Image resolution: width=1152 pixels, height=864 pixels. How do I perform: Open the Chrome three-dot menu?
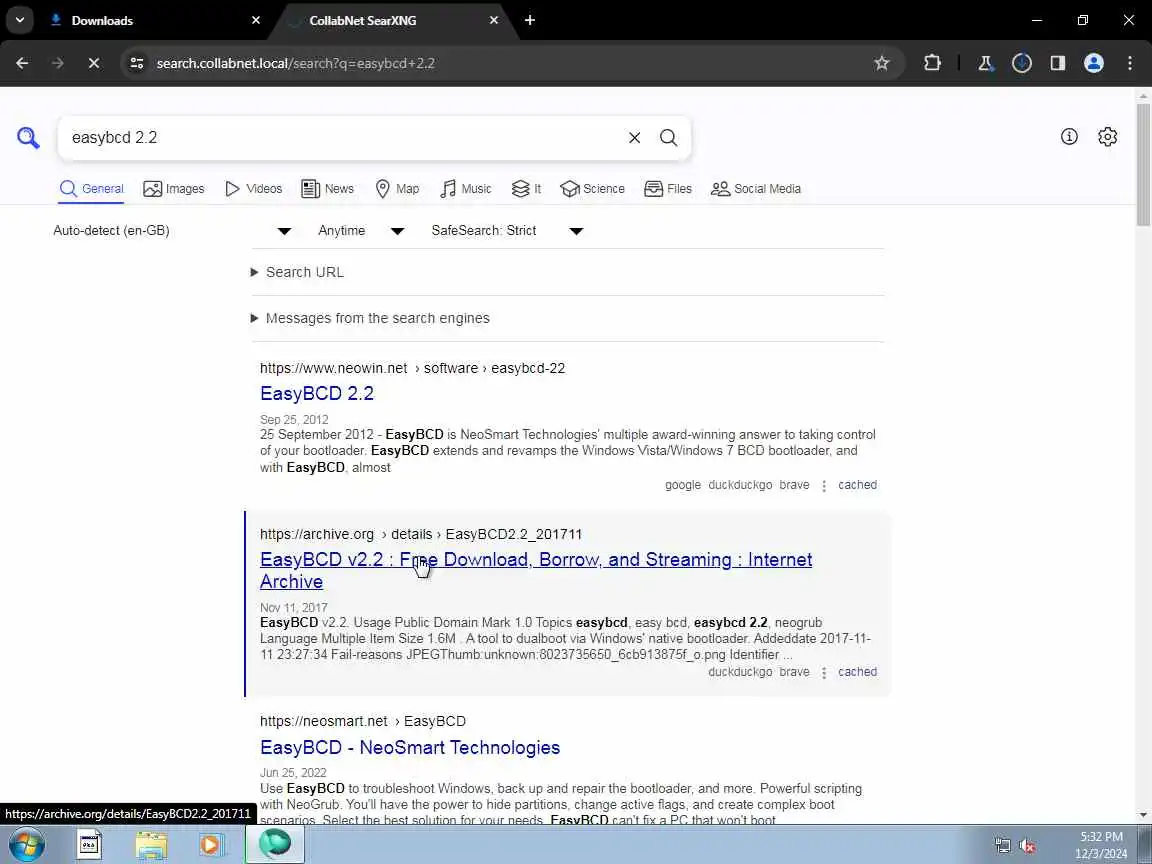pyautogui.click(x=1129, y=63)
